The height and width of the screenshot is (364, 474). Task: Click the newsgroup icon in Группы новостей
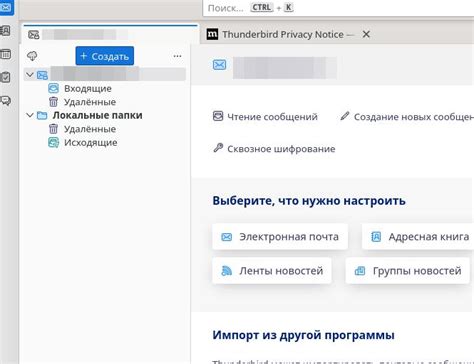pos(360,271)
